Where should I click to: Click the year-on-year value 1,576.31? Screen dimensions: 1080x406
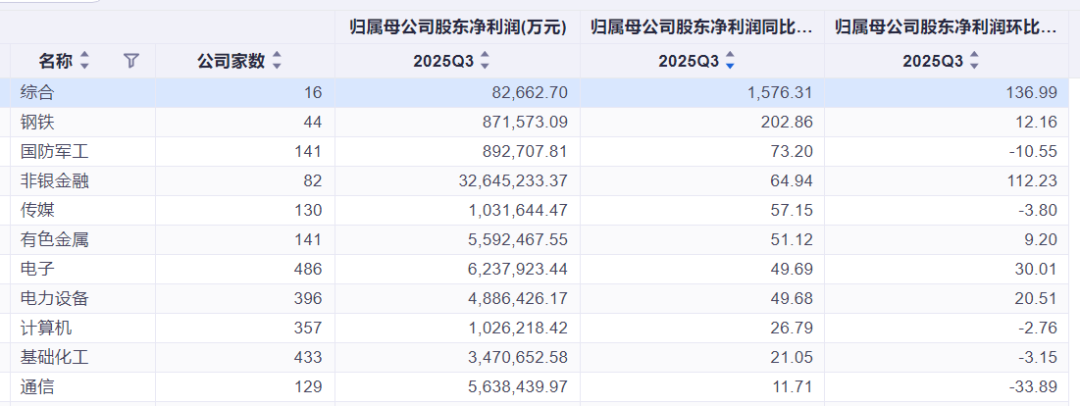[x=780, y=92]
